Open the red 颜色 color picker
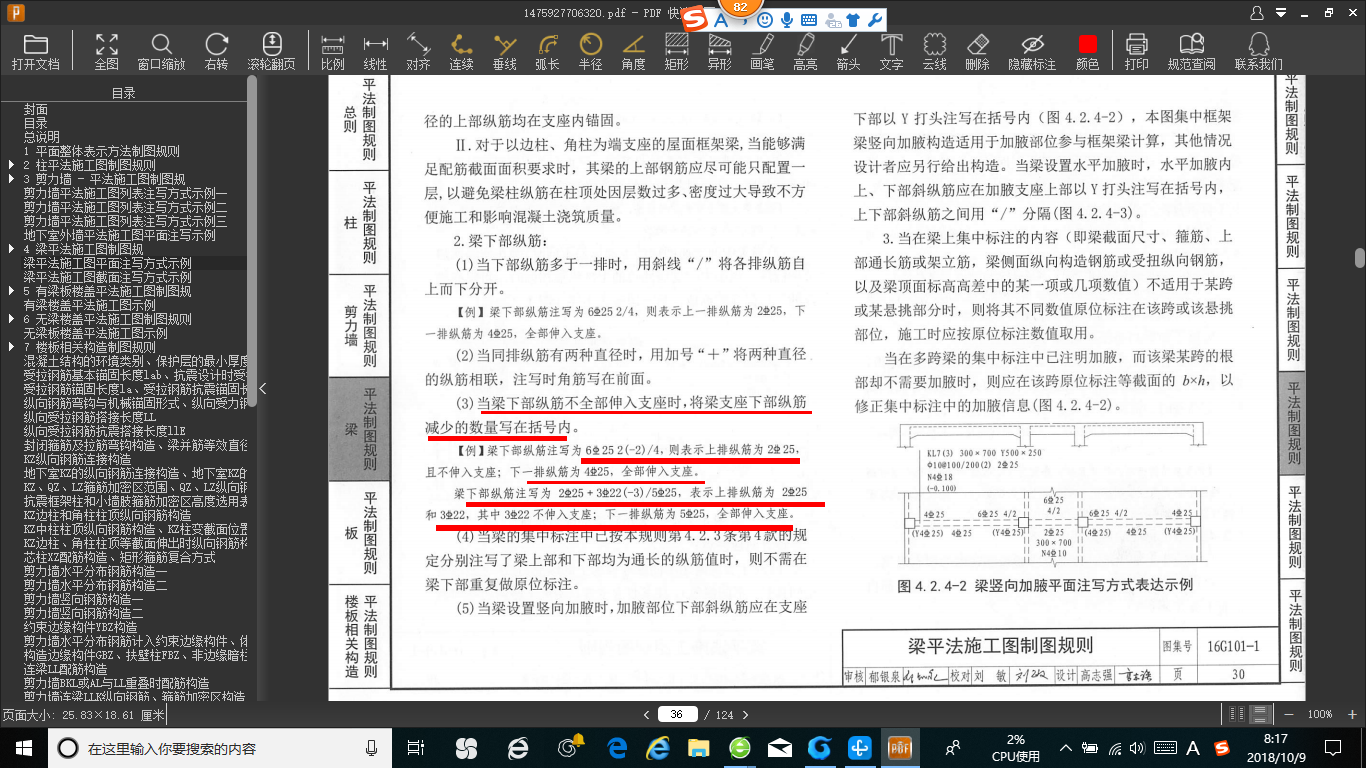The height and width of the screenshot is (768, 1366). [x=1087, y=52]
